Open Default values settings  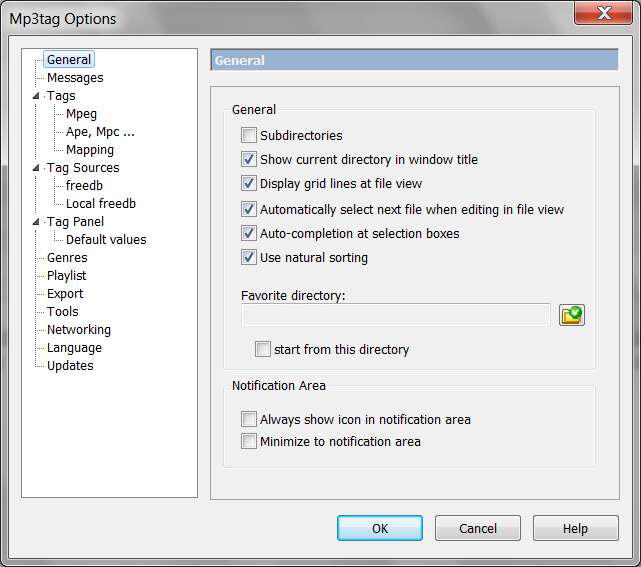point(106,240)
